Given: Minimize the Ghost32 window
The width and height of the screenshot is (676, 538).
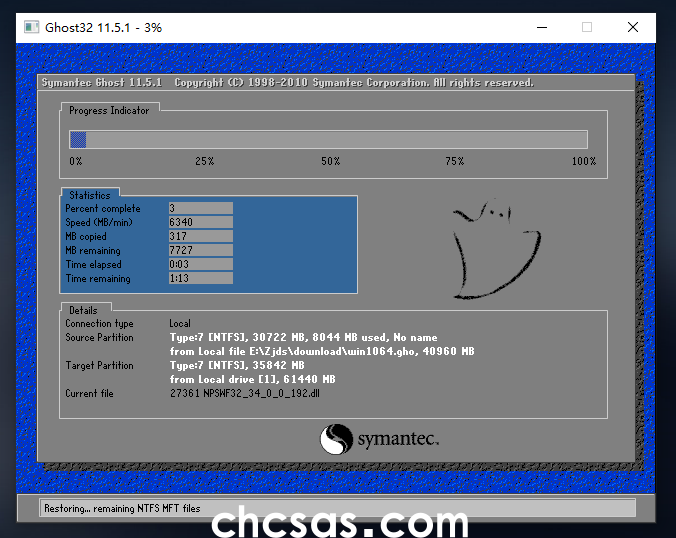Looking at the screenshot, I should coord(542,27).
